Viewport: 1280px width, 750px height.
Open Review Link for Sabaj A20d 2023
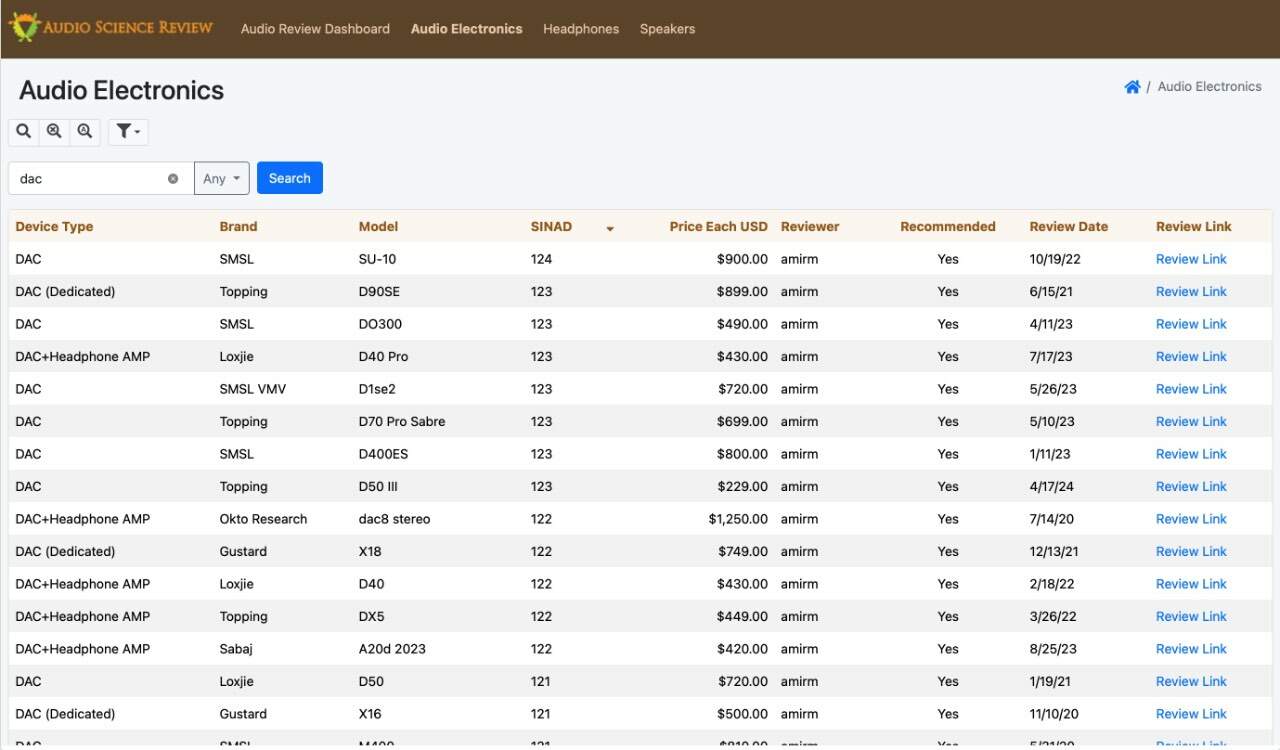point(1191,649)
